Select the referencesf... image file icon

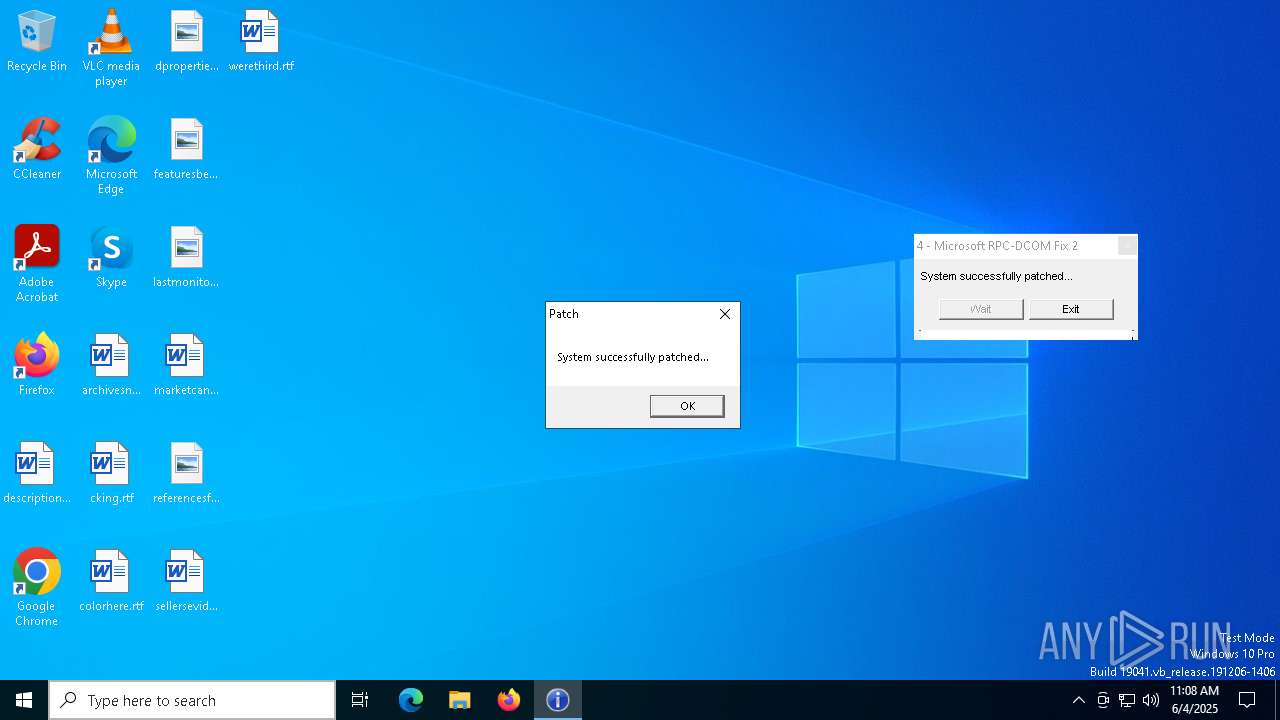pos(187,474)
